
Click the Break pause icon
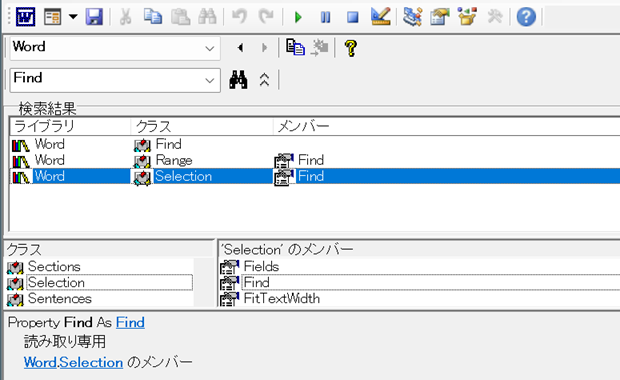click(325, 17)
